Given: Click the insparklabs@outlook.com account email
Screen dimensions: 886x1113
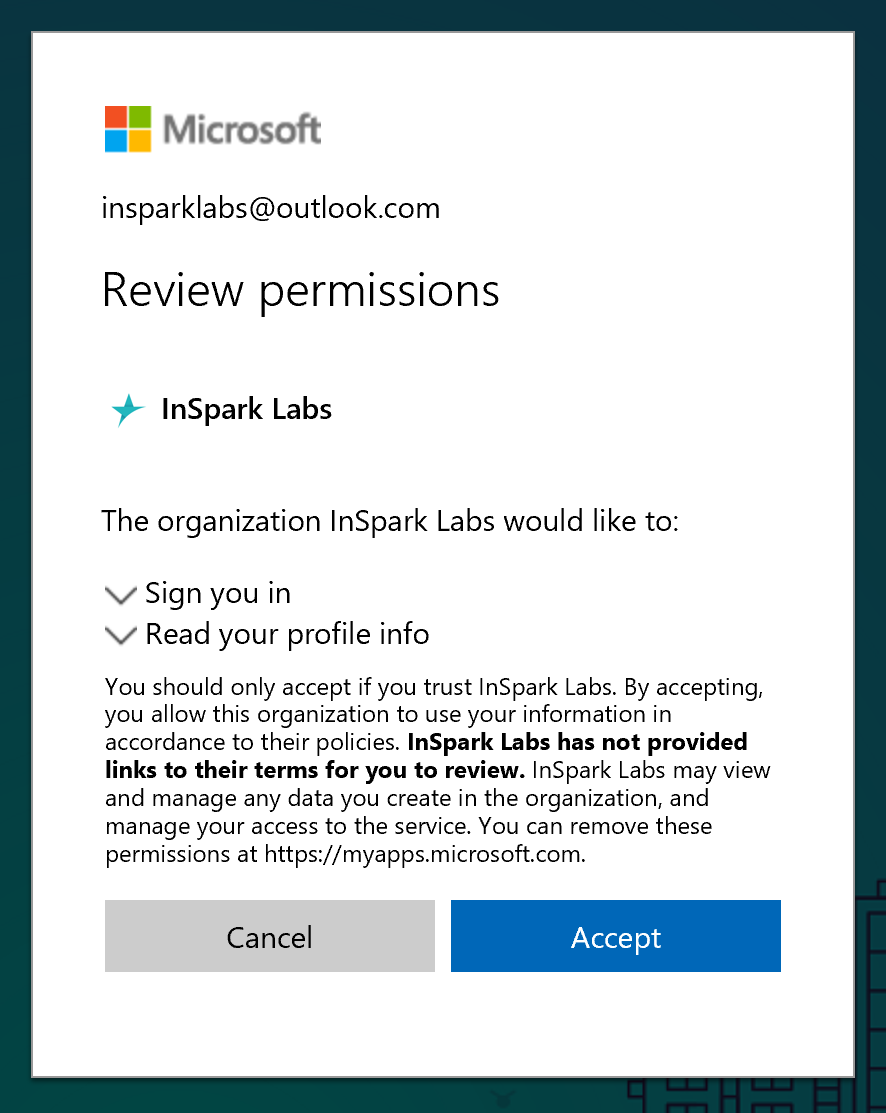Looking at the screenshot, I should pyautogui.click(x=271, y=208).
